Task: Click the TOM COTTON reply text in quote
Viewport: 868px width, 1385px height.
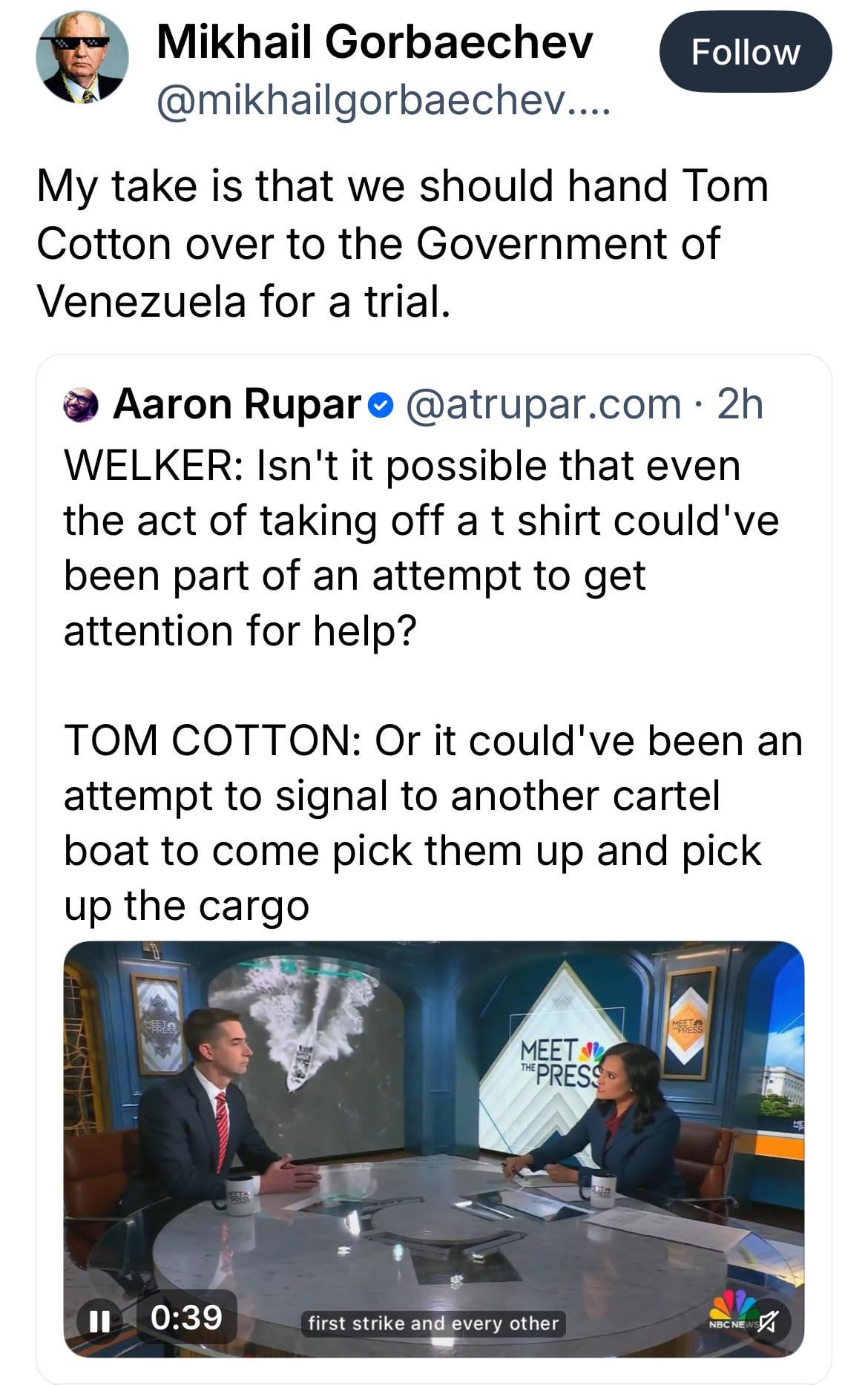Action: click(x=433, y=822)
